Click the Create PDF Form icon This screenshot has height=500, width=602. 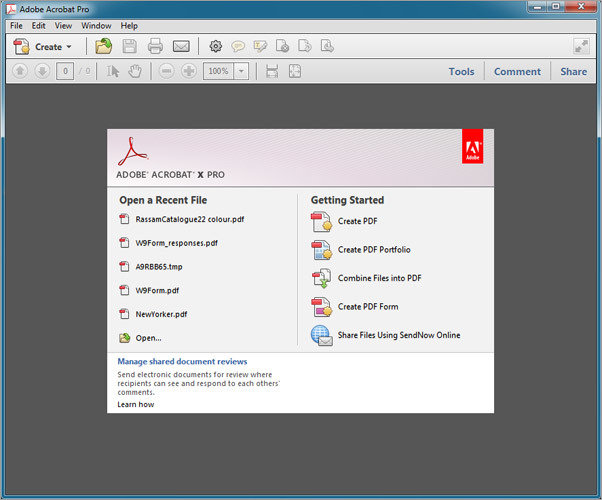(321, 307)
